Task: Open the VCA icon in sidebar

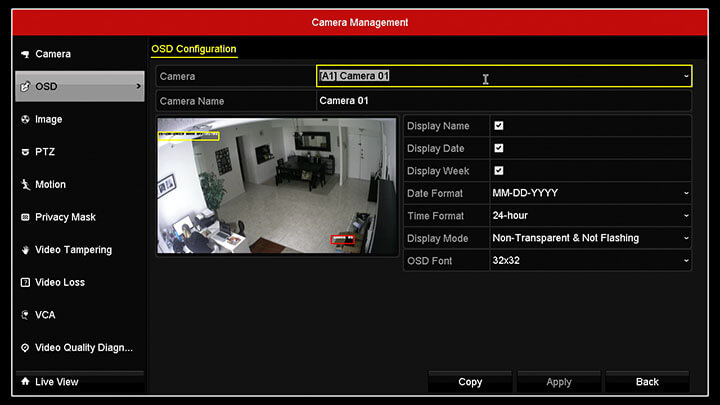Action: tap(25, 315)
